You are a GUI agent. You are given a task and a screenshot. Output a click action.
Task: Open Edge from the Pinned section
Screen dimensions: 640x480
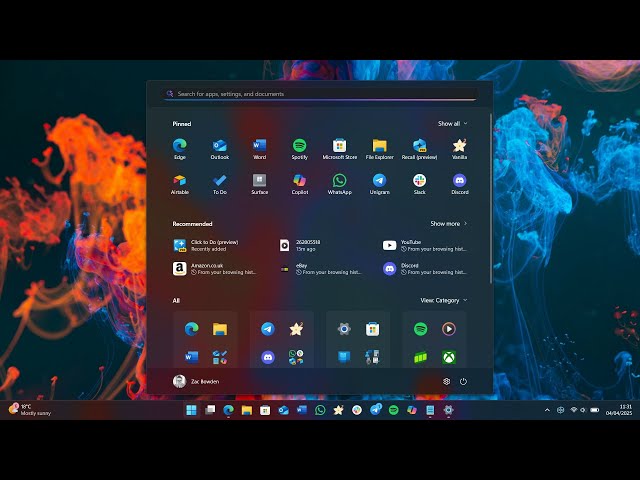[x=180, y=149]
